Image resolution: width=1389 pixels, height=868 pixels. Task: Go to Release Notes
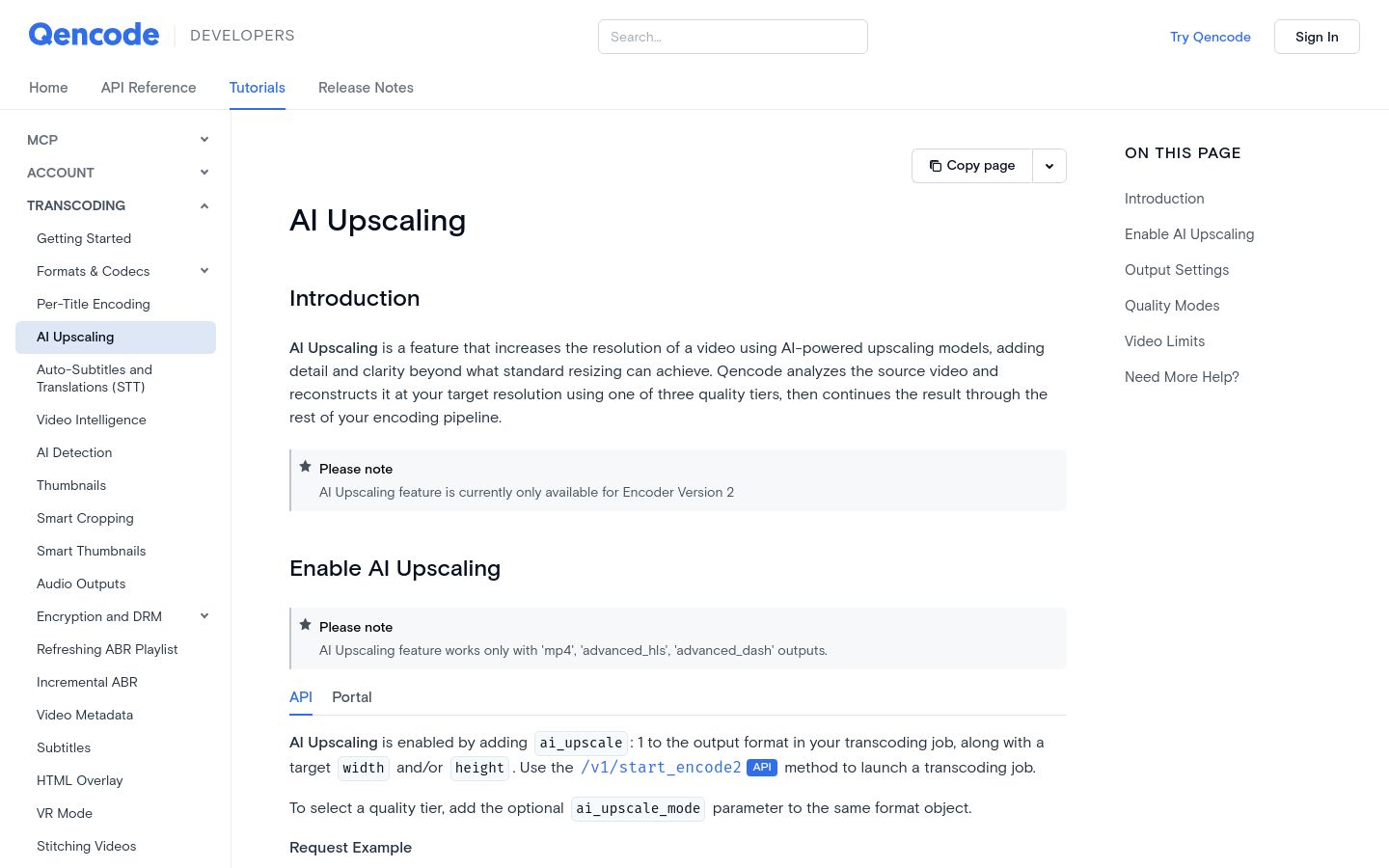(366, 88)
